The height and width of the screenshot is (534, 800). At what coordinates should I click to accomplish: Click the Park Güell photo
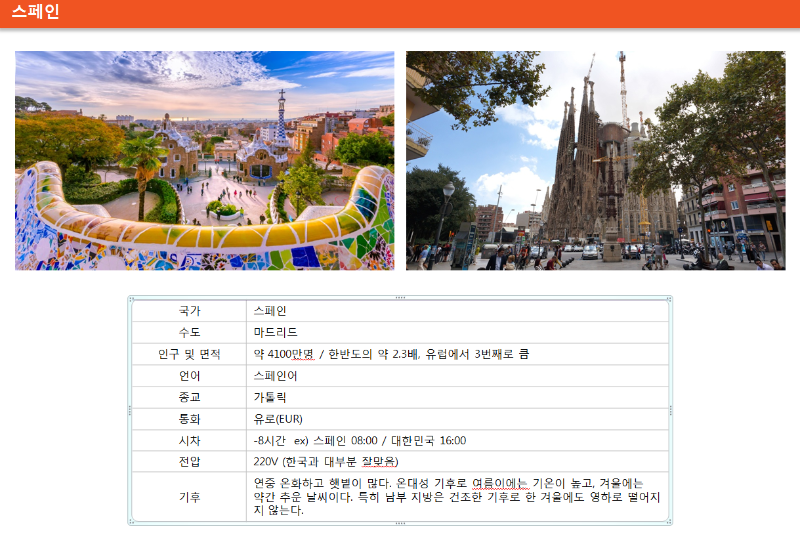click(x=205, y=160)
